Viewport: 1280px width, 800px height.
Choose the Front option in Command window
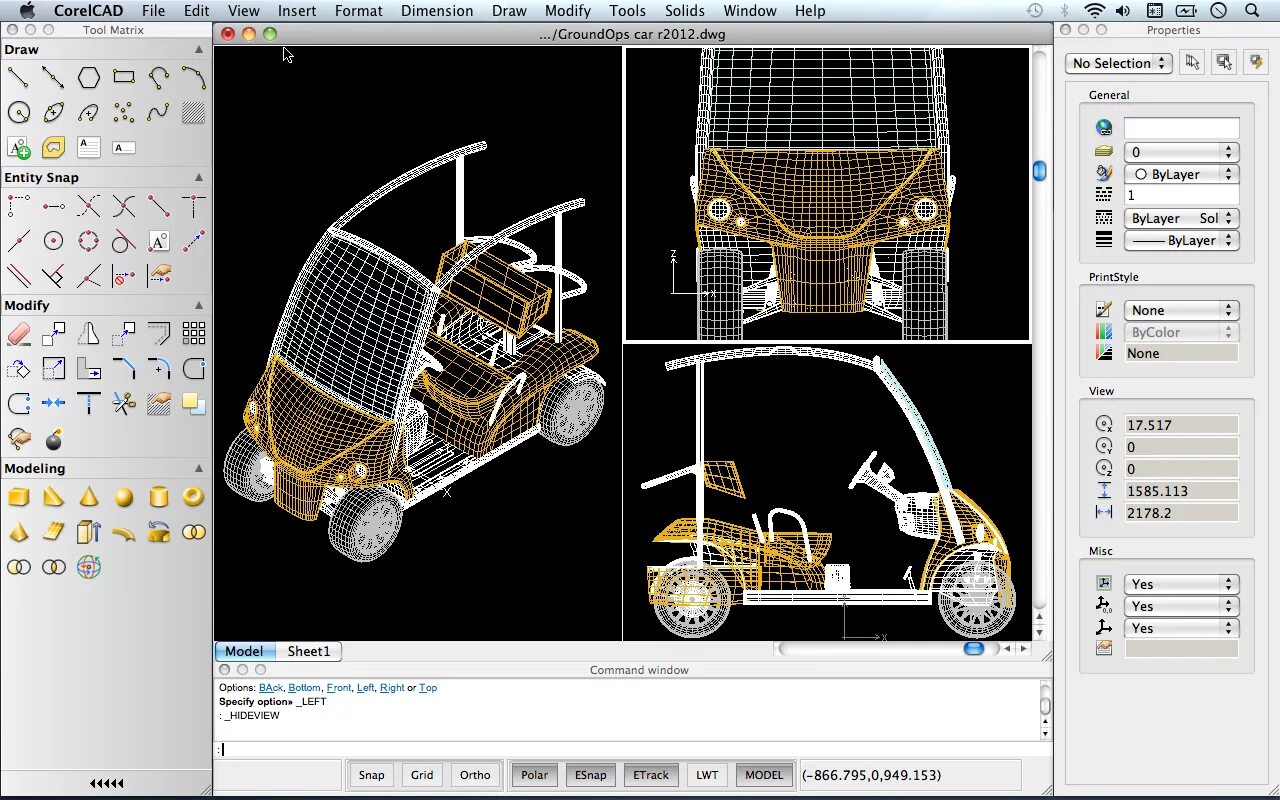pos(339,687)
